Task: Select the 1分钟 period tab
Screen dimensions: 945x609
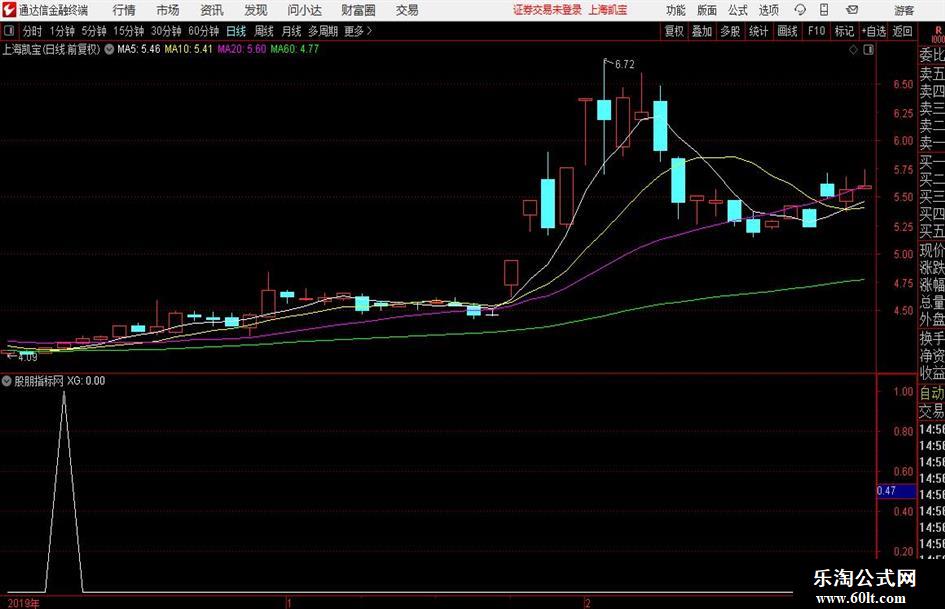Action: [62, 31]
